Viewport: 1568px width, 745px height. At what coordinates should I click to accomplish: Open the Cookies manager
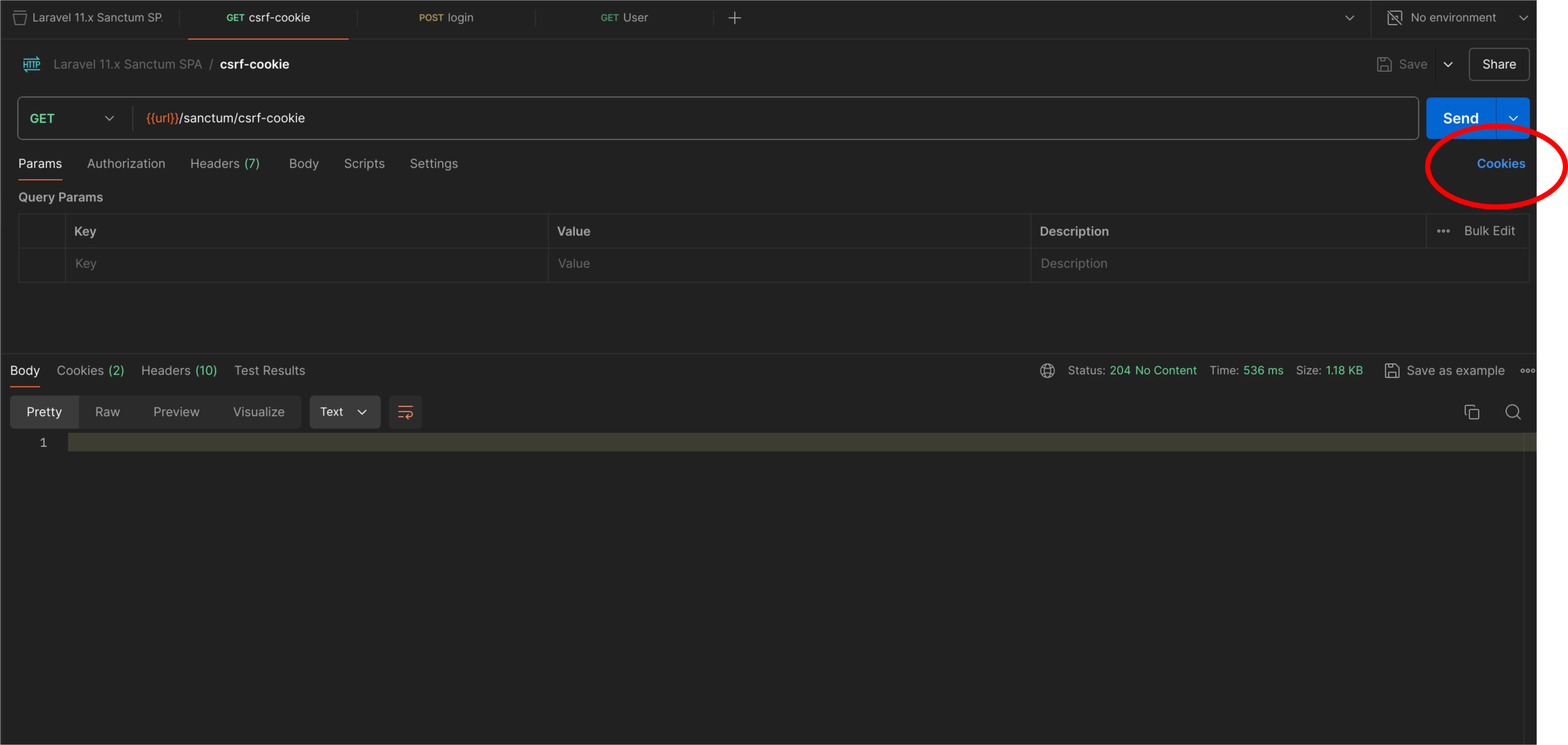pyautogui.click(x=1500, y=163)
